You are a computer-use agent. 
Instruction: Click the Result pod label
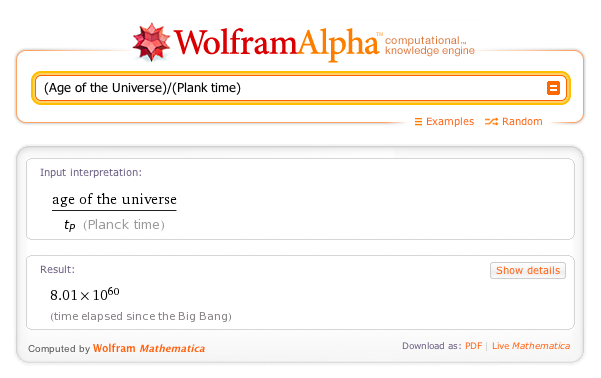click(57, 270)
